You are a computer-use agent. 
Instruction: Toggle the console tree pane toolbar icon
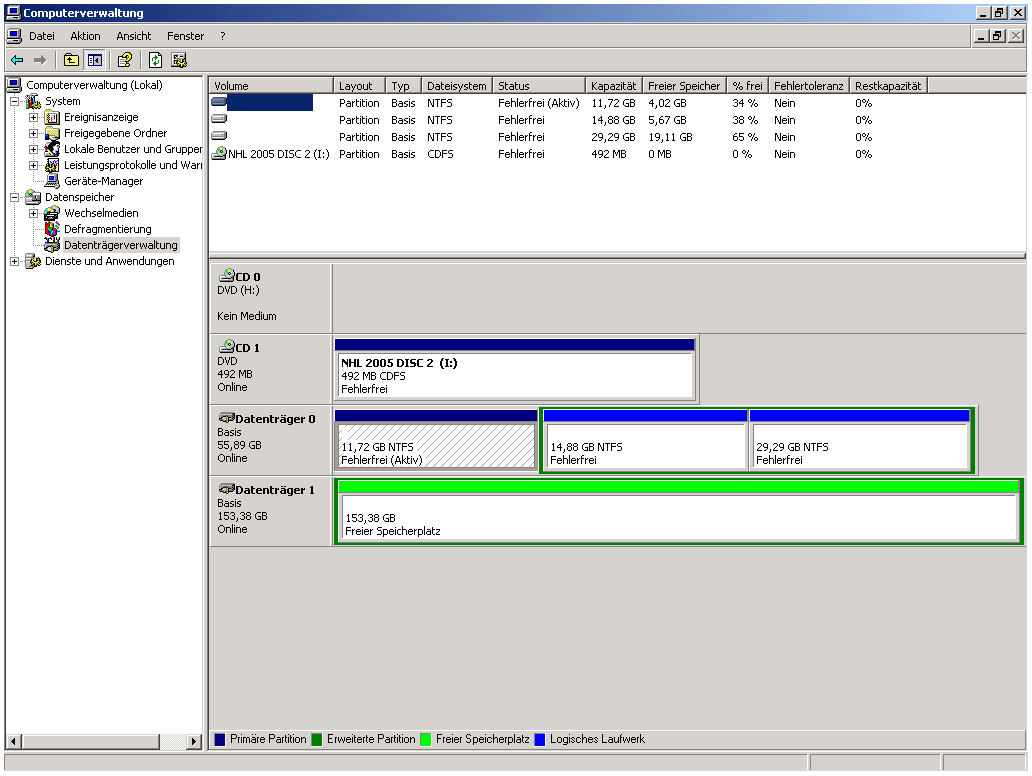coord(95,61)
